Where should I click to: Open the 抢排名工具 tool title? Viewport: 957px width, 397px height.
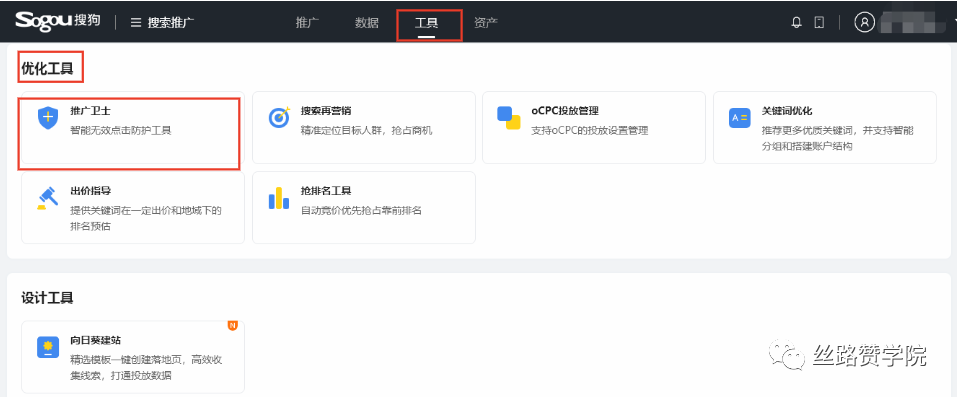pos(326,191)
